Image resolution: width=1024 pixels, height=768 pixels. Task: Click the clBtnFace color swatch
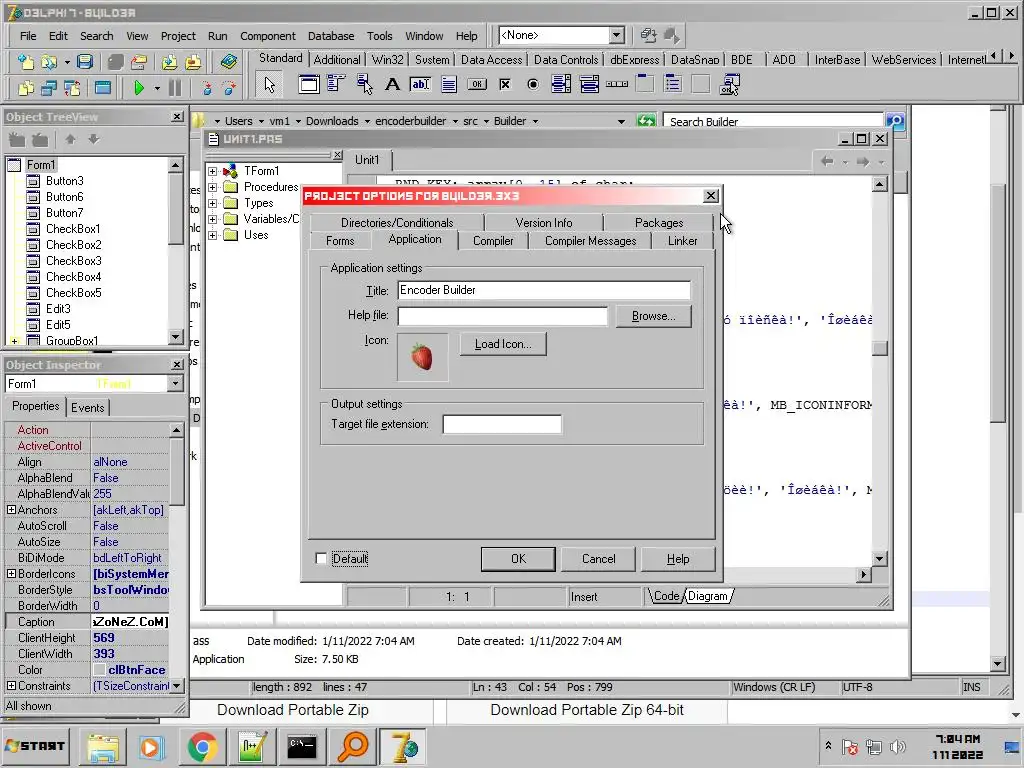(x=99, y=670)
